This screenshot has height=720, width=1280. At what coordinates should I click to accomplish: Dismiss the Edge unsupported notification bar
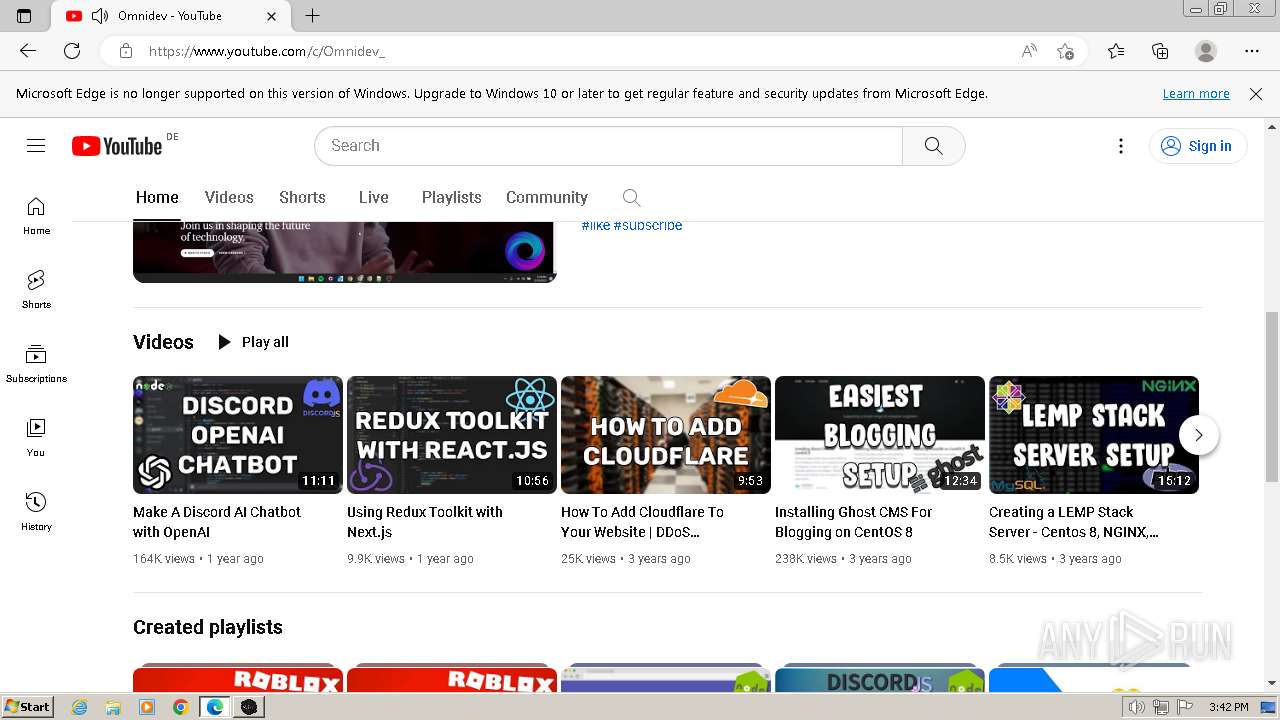pos(1256,94)
